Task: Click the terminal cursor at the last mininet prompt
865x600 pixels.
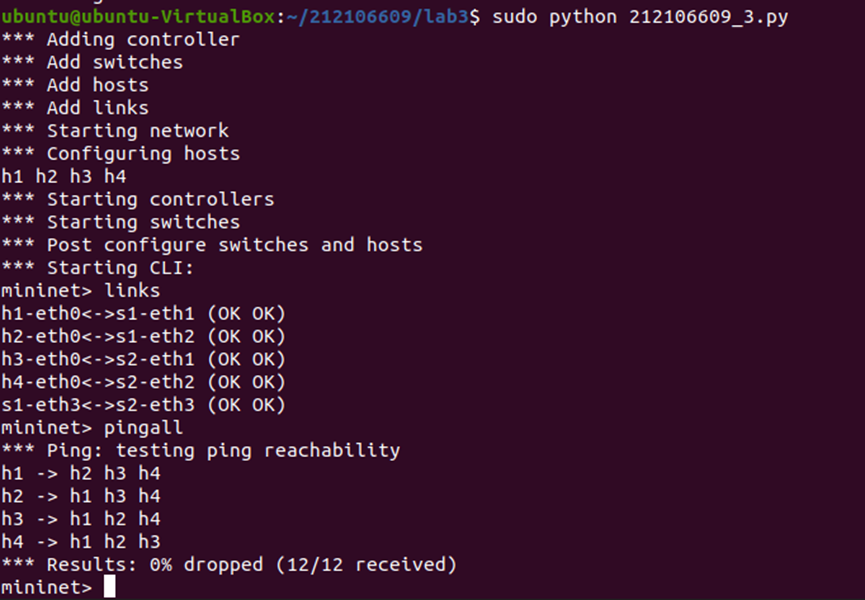Action: [109, 587]
